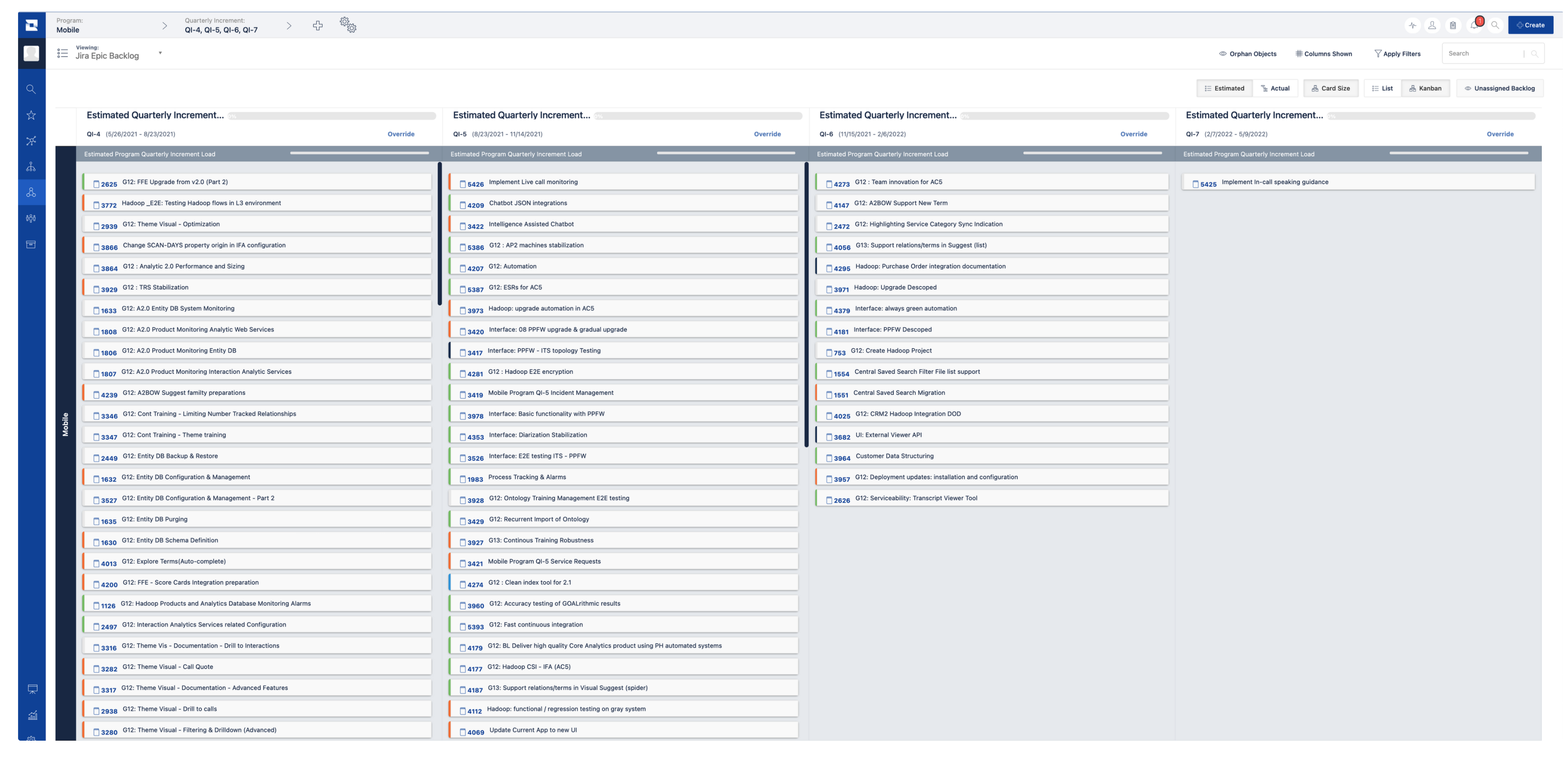
Task: Click the QI-4 load progress bar
Action: tap(360, 153)
